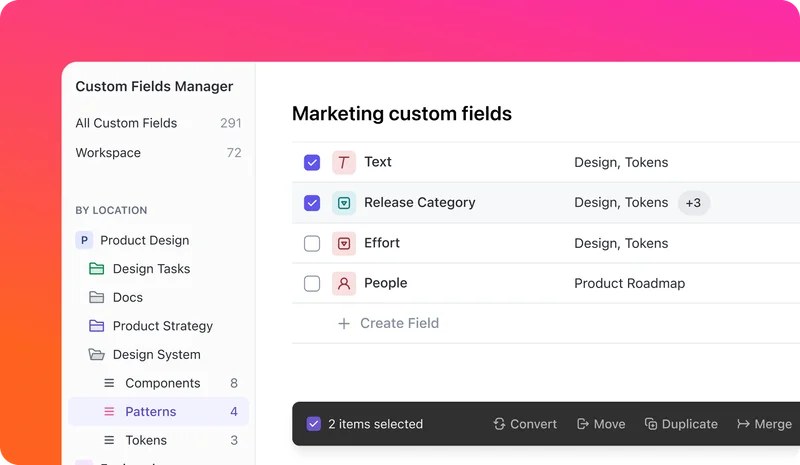This screenshot has width=800, height=465.
Task: Select the People field checkbox
Action: click(312, 284)
